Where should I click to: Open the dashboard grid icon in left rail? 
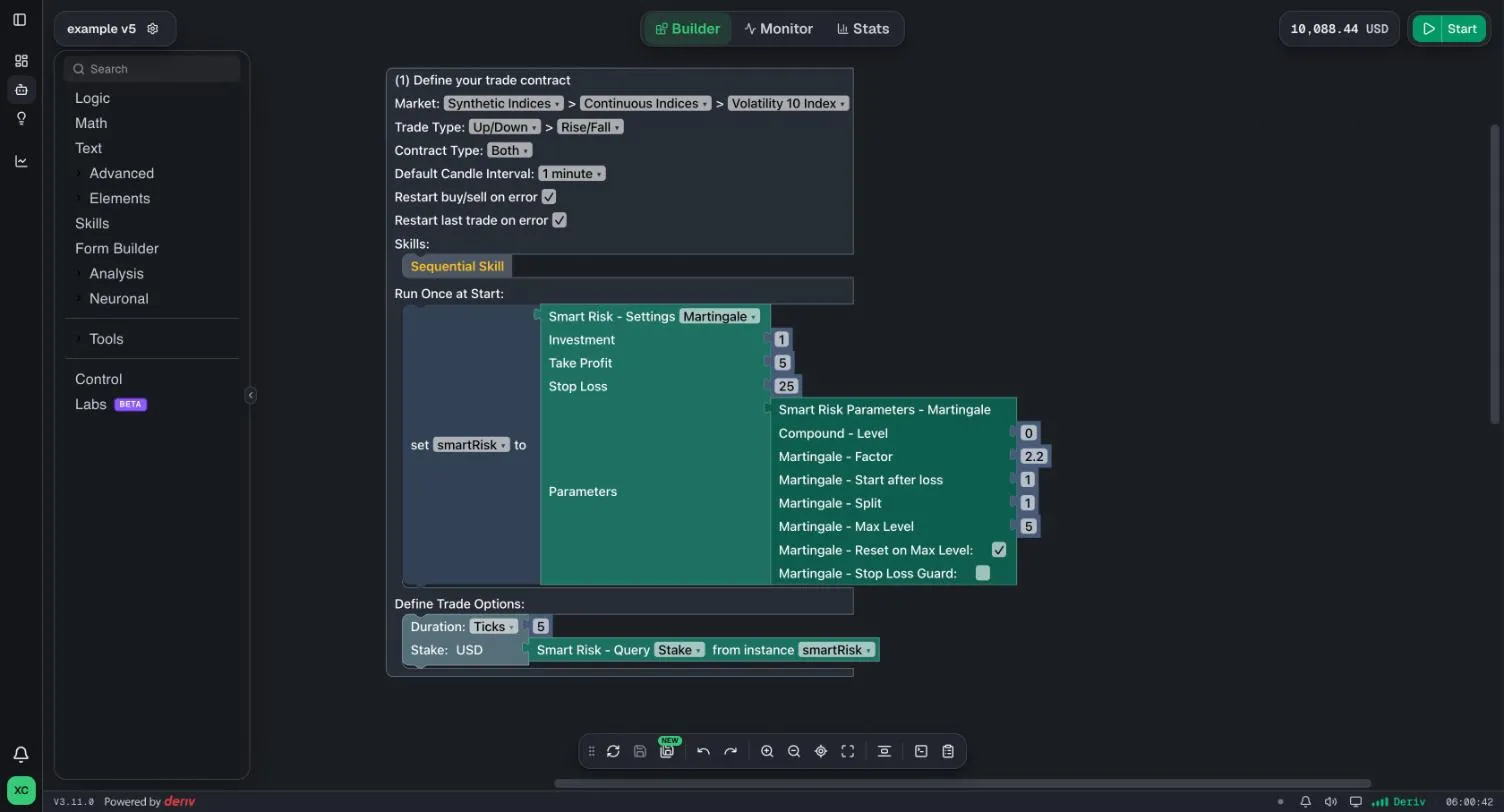21,61
